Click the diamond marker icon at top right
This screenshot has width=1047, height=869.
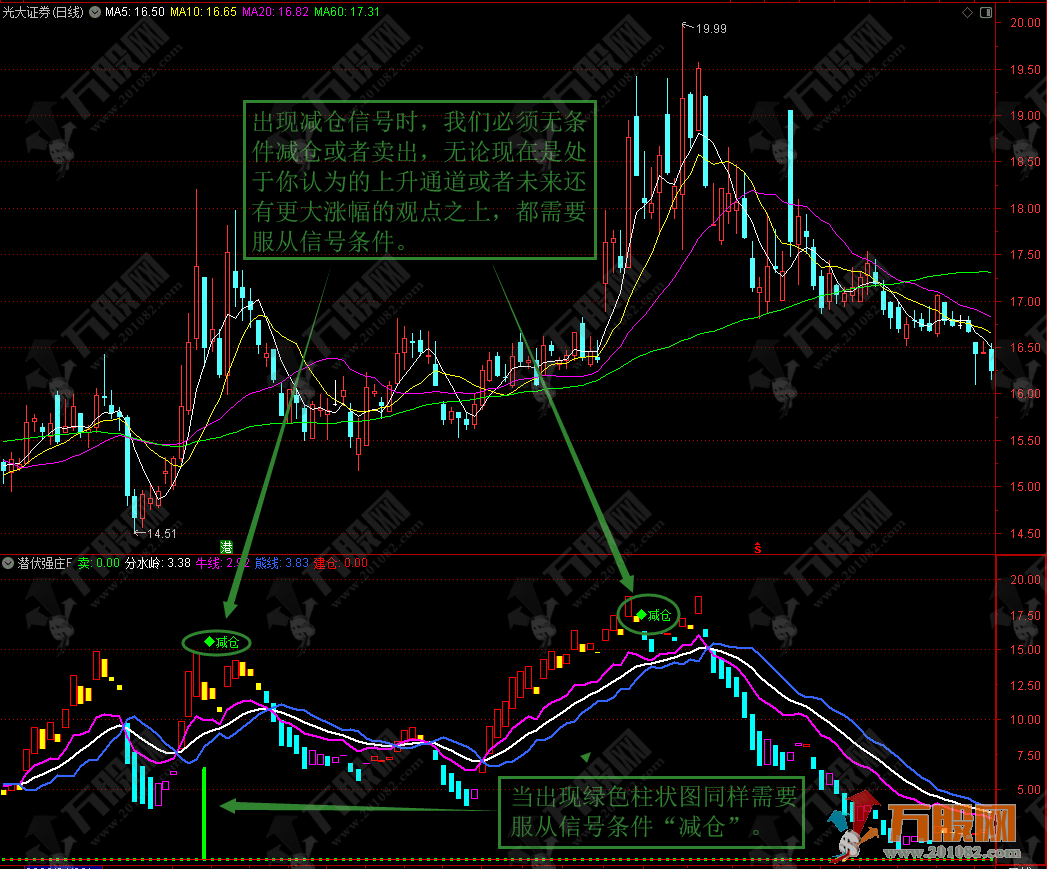[967, 12]
